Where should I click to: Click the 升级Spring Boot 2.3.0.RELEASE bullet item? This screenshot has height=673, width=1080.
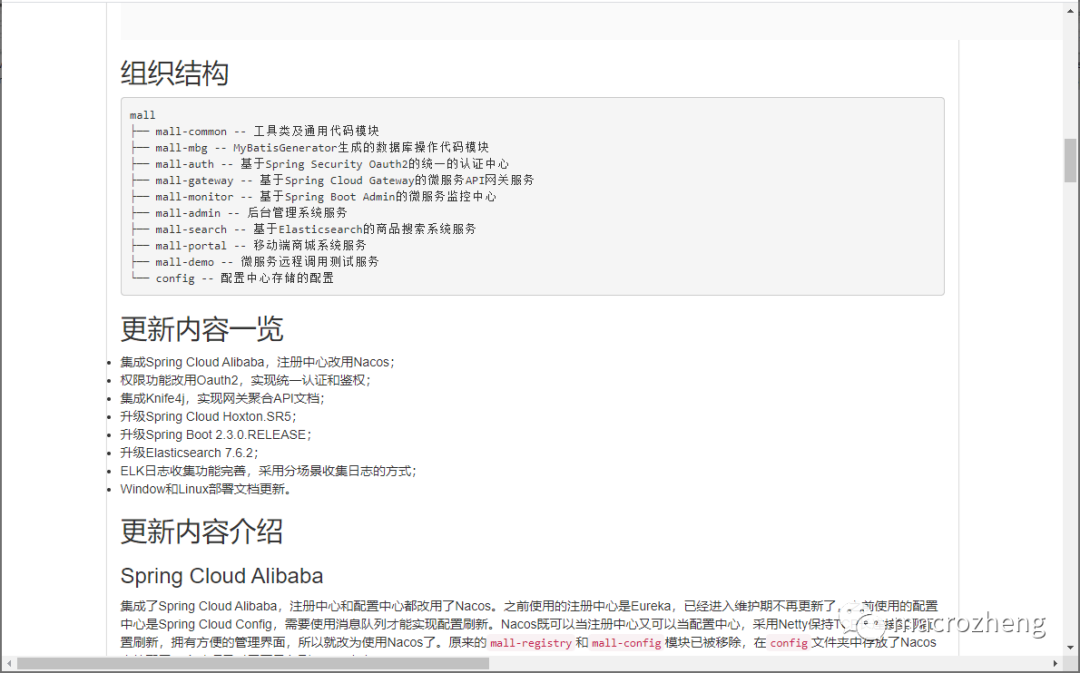pos(216,434)
